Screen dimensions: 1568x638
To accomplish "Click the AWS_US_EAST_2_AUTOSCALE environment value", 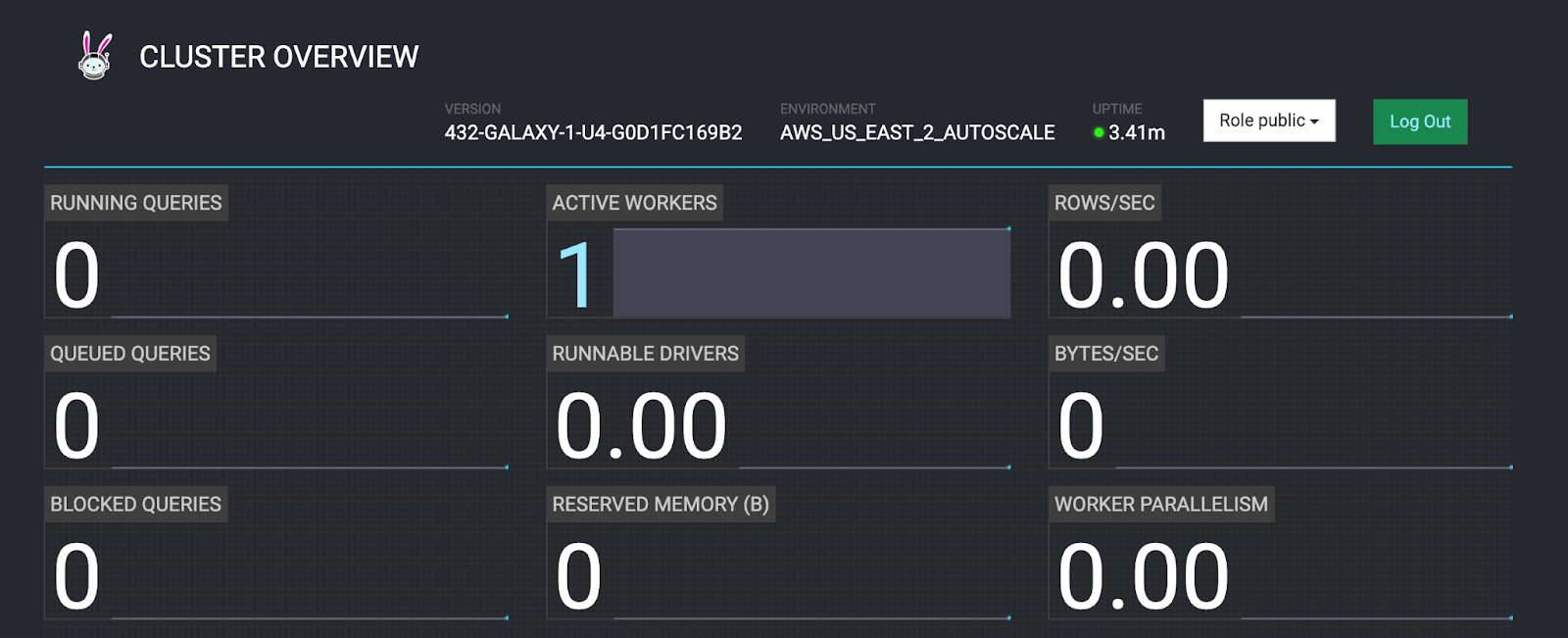I will 916,132.
